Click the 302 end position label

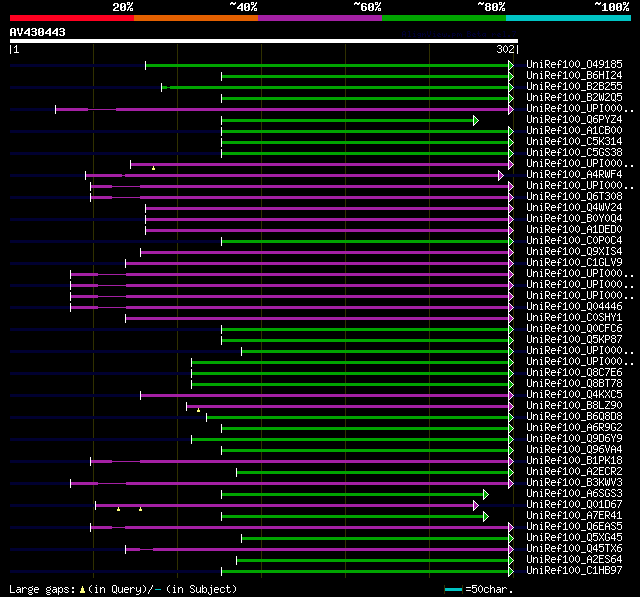click(505, 49)
